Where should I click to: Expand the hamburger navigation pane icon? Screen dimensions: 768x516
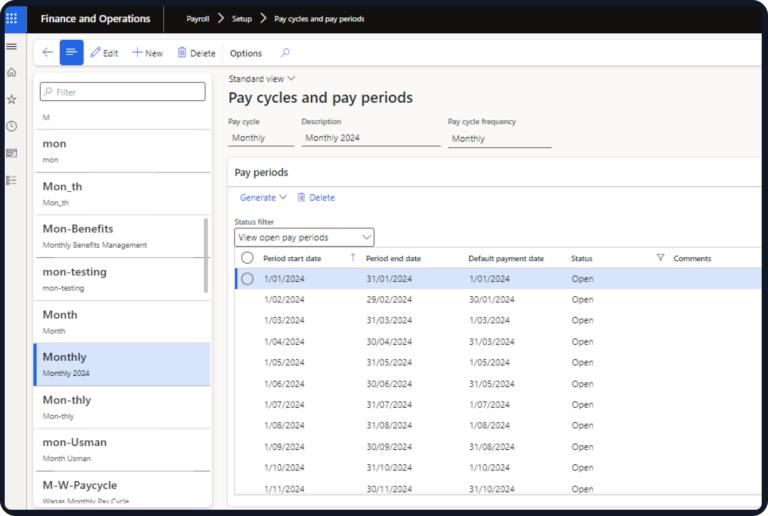click(12, 47)
